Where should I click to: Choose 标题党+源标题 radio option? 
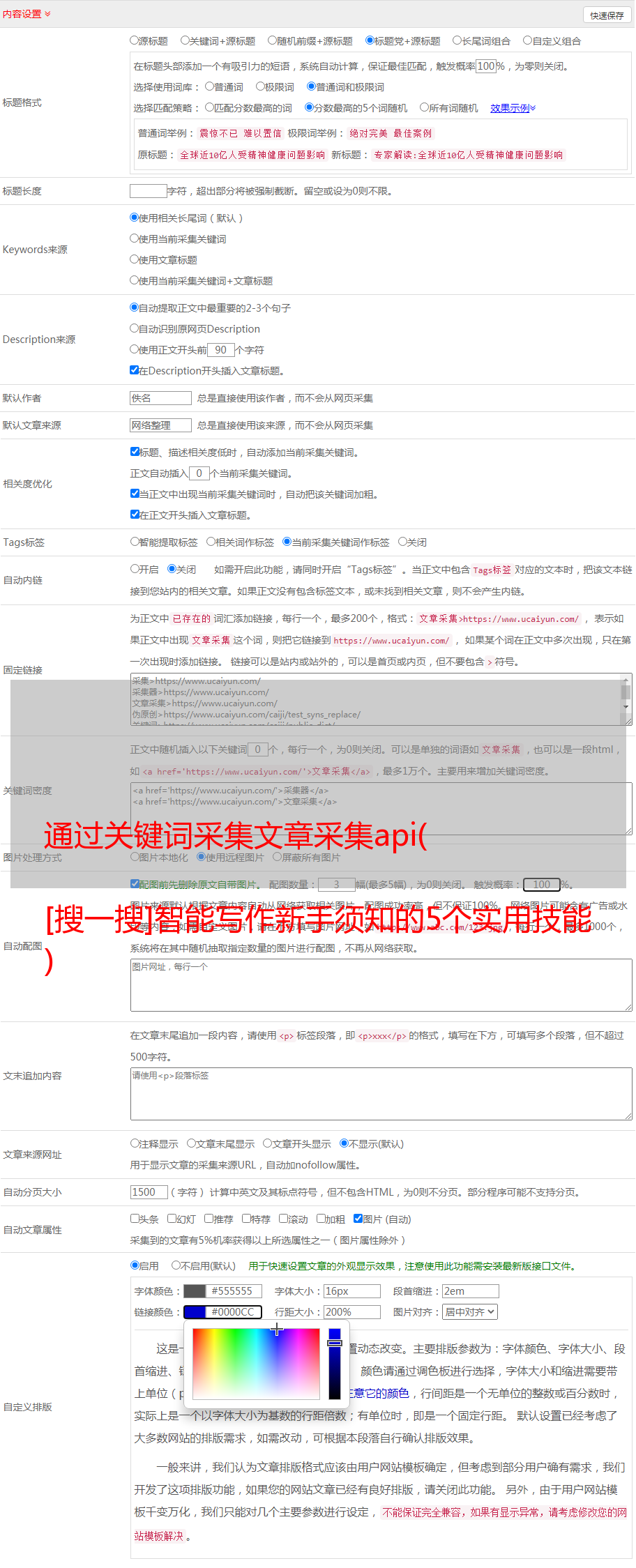pyautogui.click(x=370, y=40)
